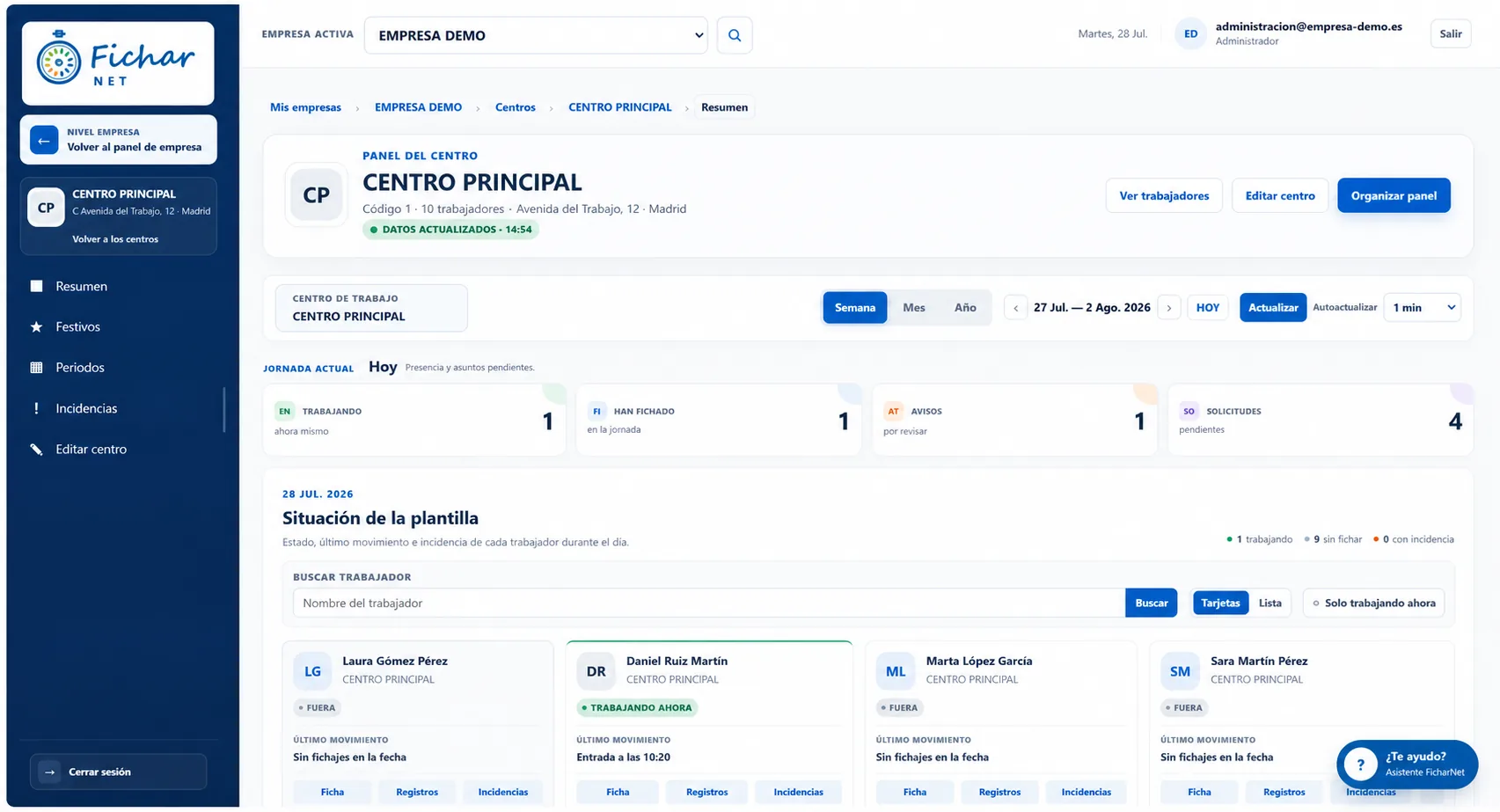The width and height of the screenshot is (1500, 812).
Task: Select the Semana range
Action: click(x=854, y=307)
